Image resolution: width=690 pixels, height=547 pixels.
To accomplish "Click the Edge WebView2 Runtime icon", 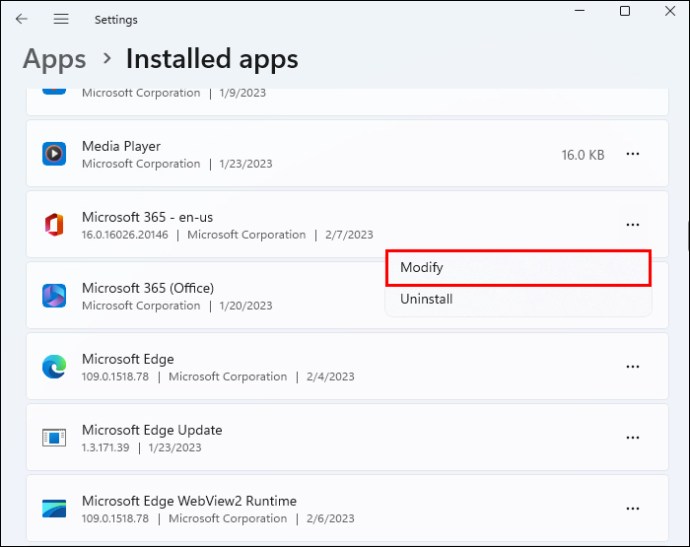I will [54, 509].
